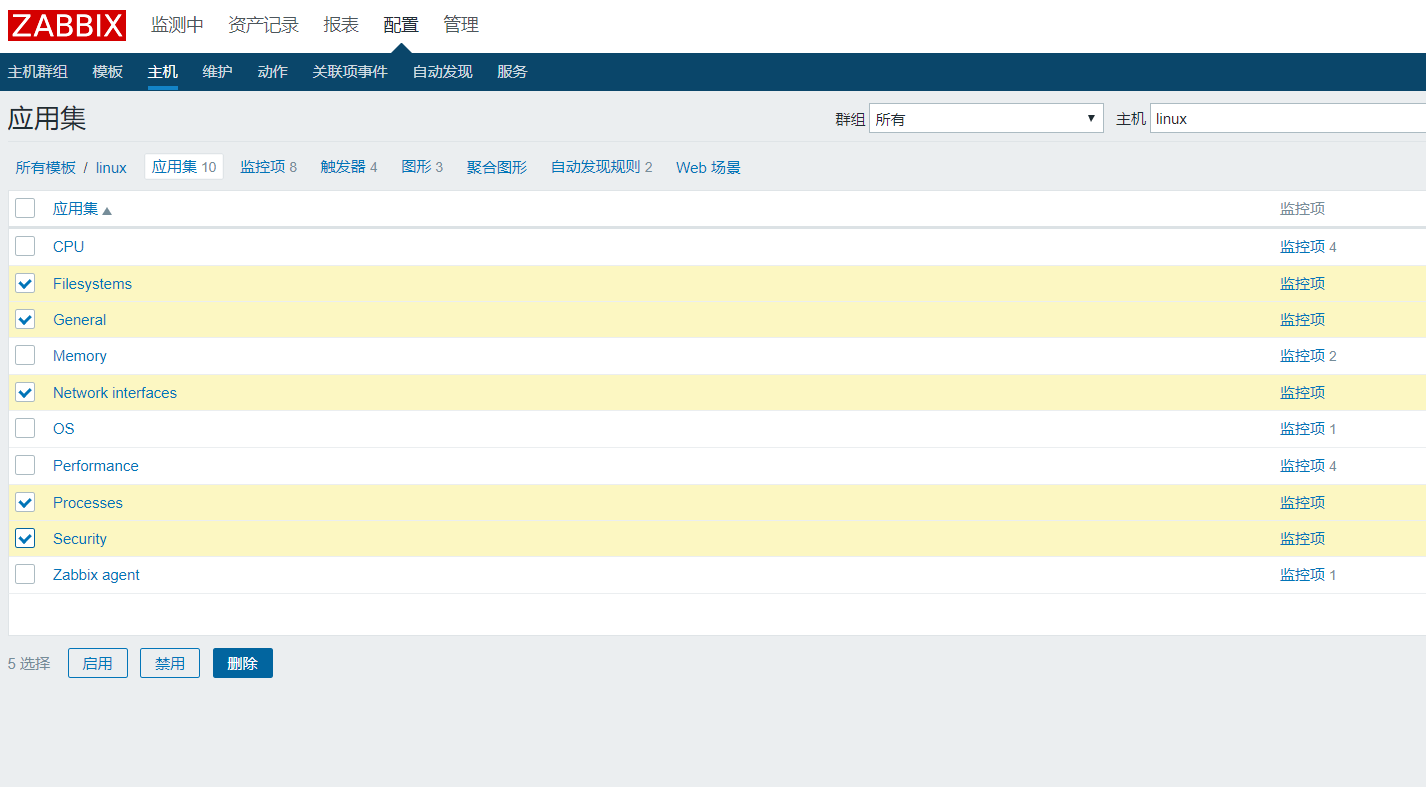Image resolution: width=1426 pixels, height=787 pixels.
Task: Switch to the 应用集 10 tab
Action: [184, 167]
